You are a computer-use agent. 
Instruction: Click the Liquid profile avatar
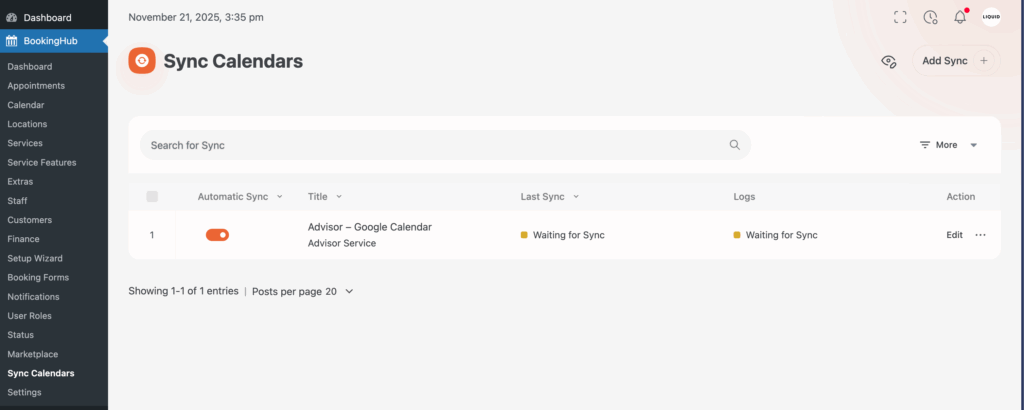click(x=990, y=17)
